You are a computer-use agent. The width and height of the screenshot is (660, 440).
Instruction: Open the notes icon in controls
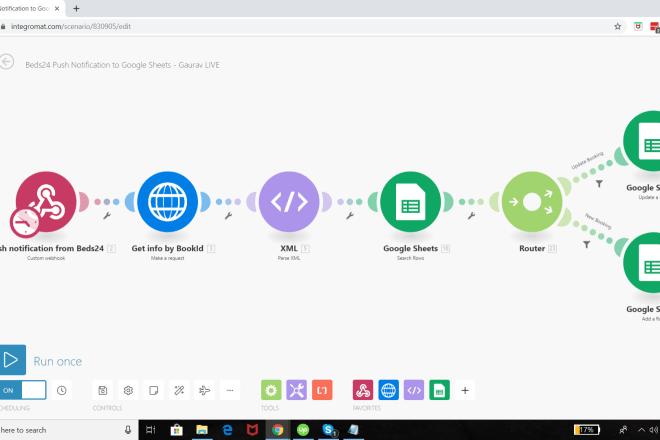[x=154, y=390]
